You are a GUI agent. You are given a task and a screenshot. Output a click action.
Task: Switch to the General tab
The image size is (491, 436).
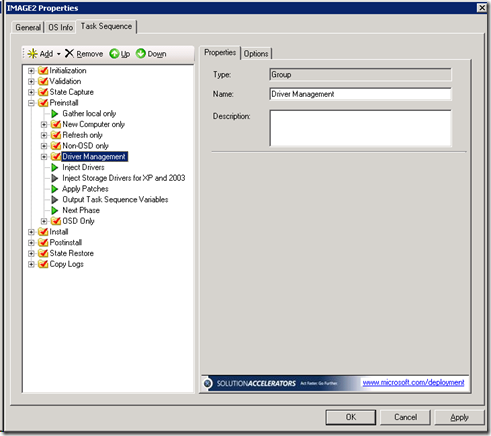[x=28, y=27]
